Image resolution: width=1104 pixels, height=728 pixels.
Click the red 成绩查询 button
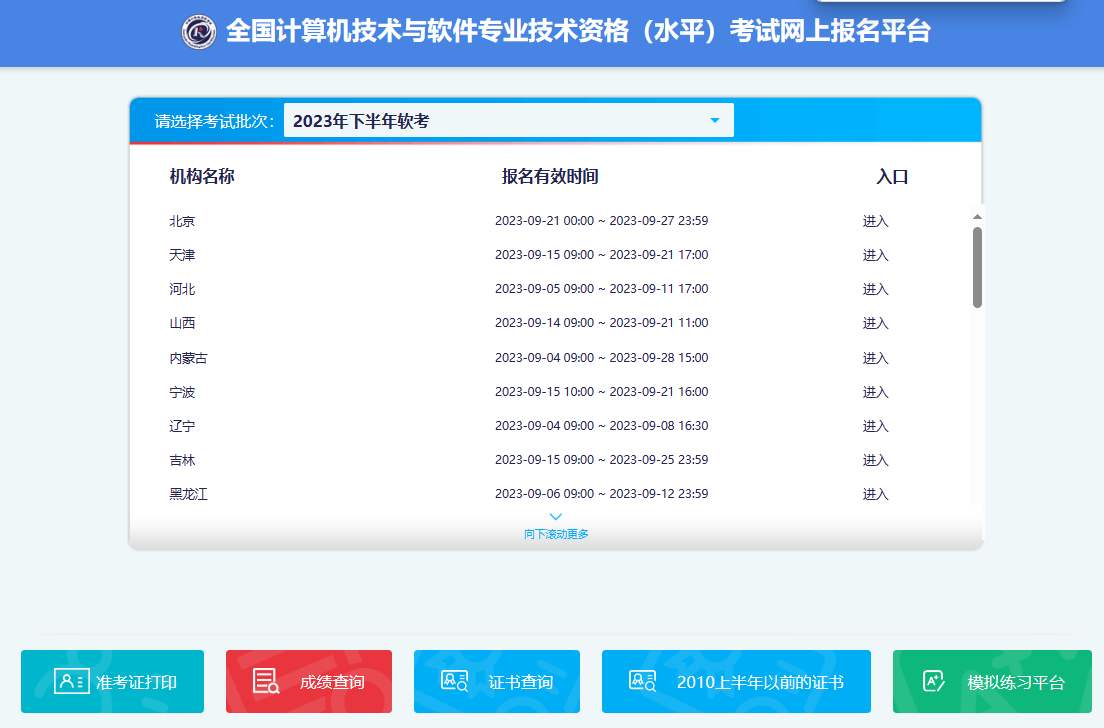308,681
